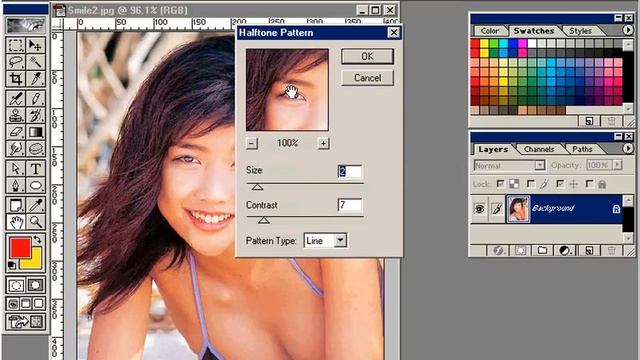640x360 pixels.
Task: Select the Slice tool
Action: click(x=36, y=78)
